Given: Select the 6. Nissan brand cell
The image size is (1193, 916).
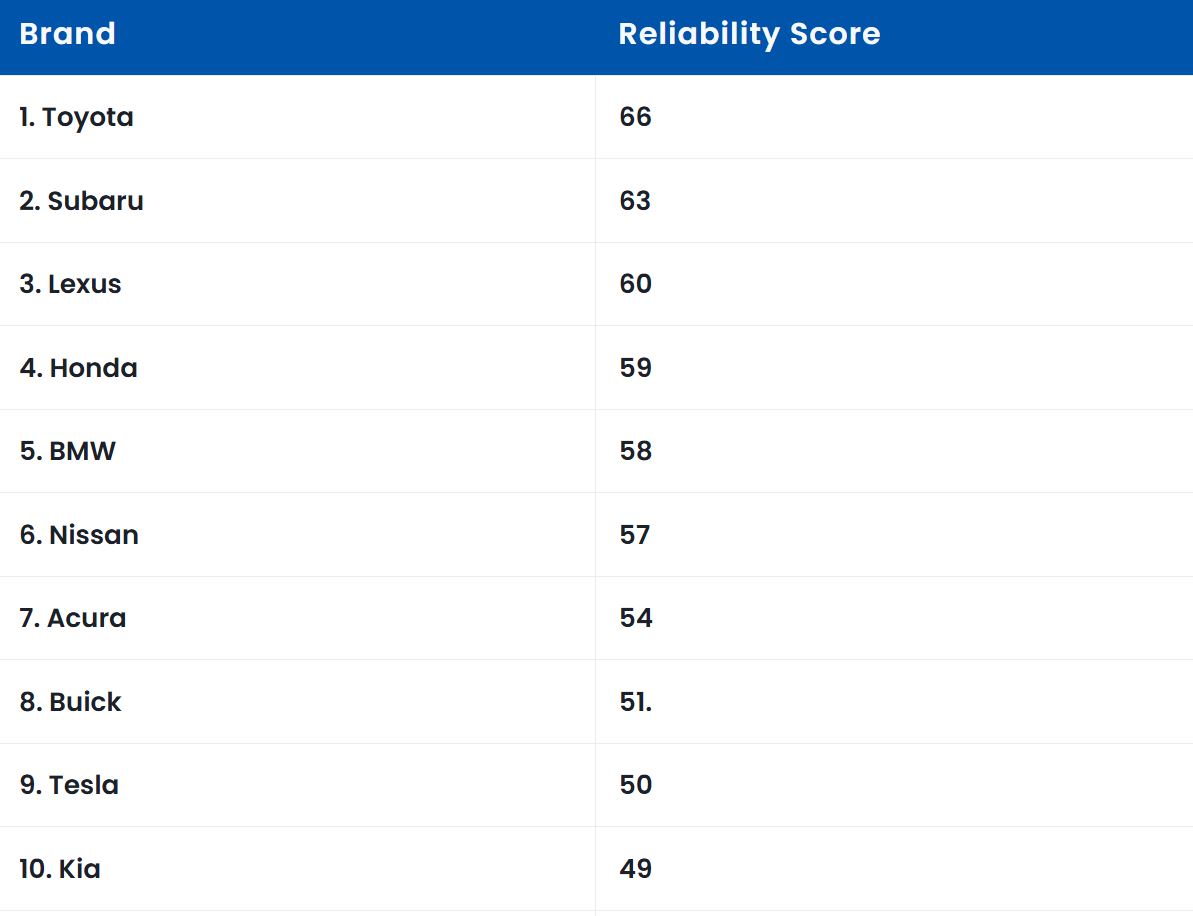Looking at the screenshot, I should point(79,535).
